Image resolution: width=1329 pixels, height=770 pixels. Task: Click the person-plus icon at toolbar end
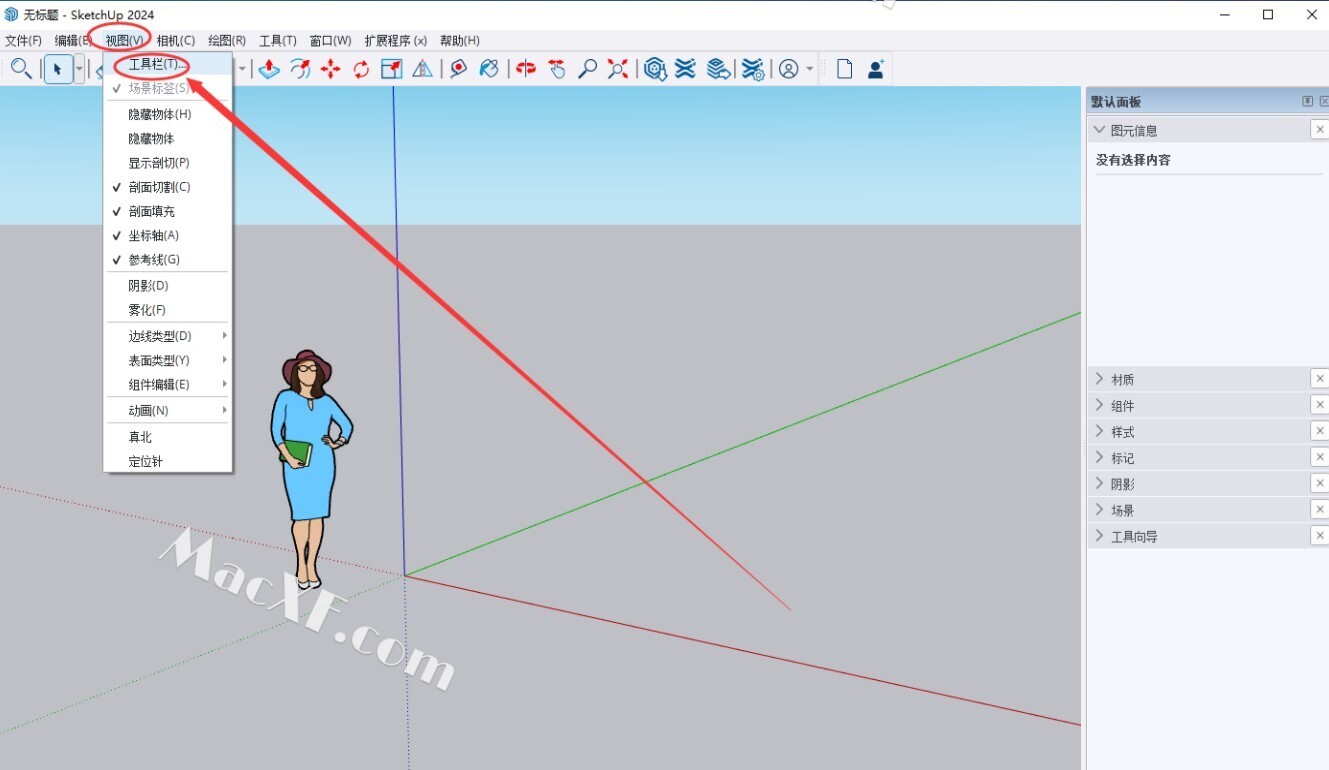tap(876, 69)
